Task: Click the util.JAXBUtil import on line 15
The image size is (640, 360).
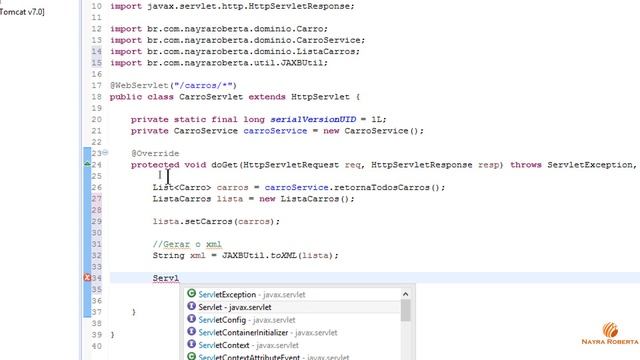Action: 219,63
